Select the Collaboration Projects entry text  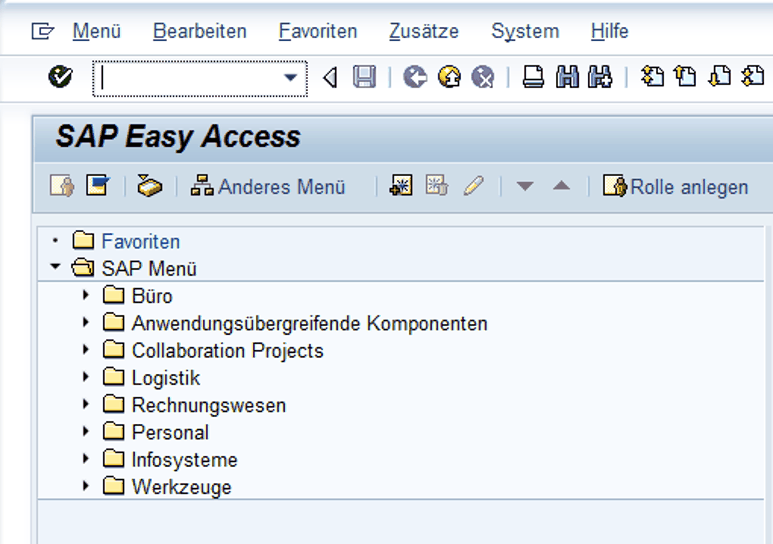228,351
